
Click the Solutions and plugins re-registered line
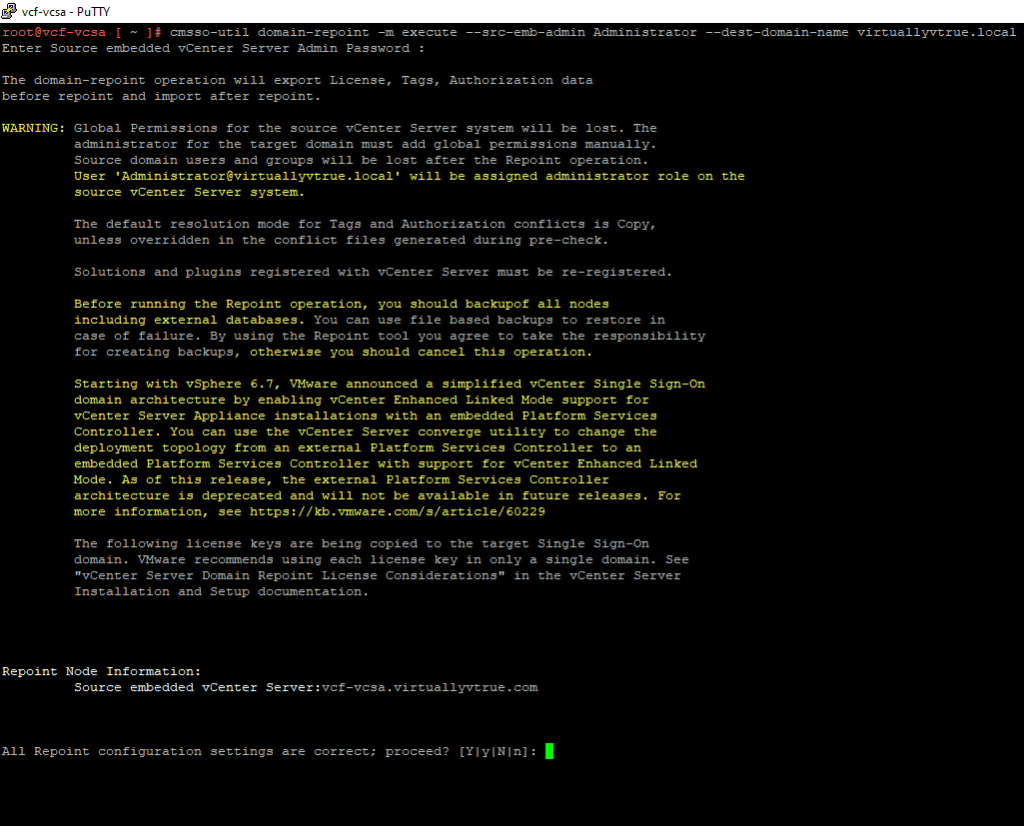tap(373, 272)
